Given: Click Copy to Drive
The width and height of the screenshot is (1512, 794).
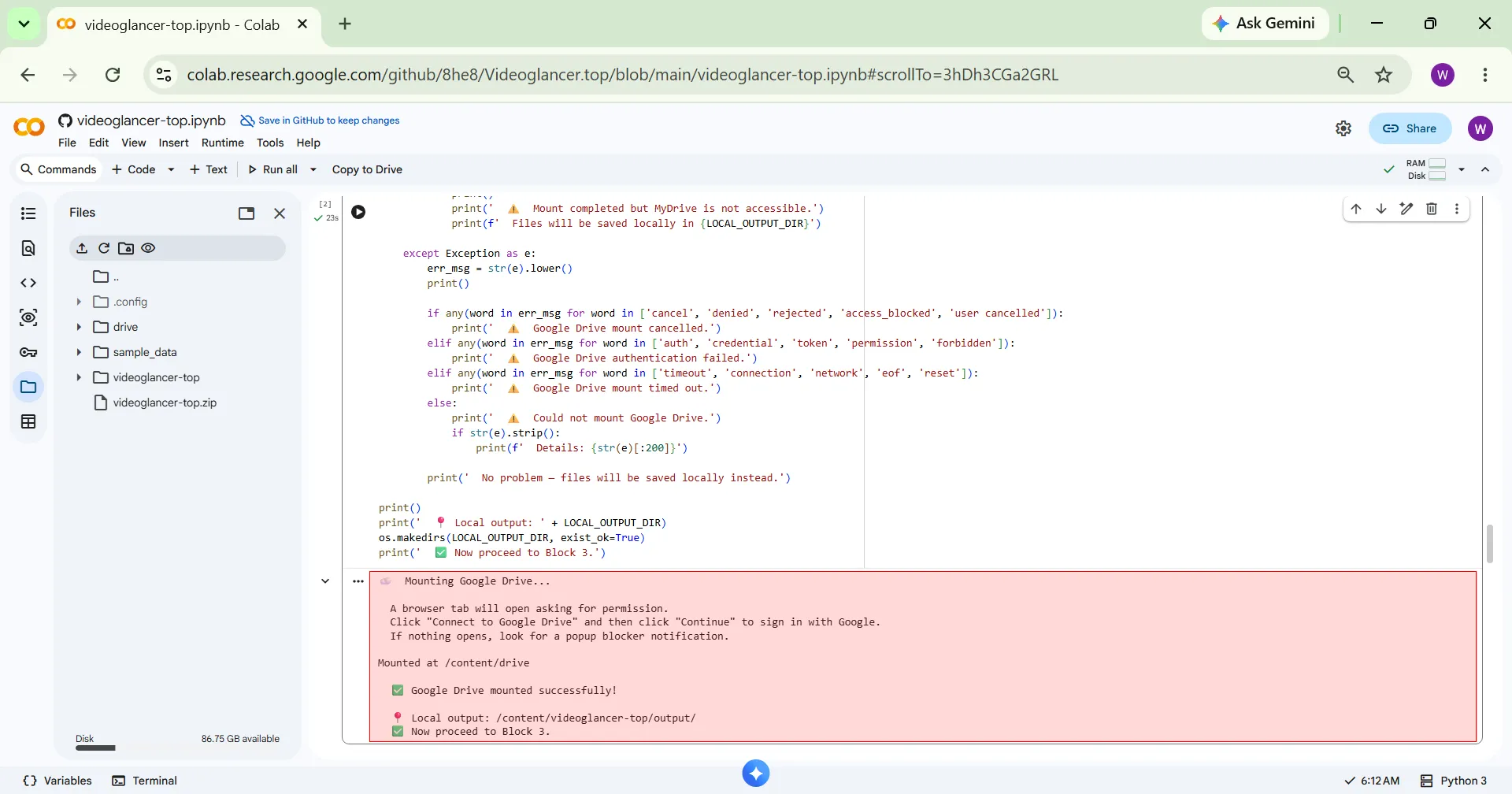Looking at the screenshot, I should coord(367,169).
